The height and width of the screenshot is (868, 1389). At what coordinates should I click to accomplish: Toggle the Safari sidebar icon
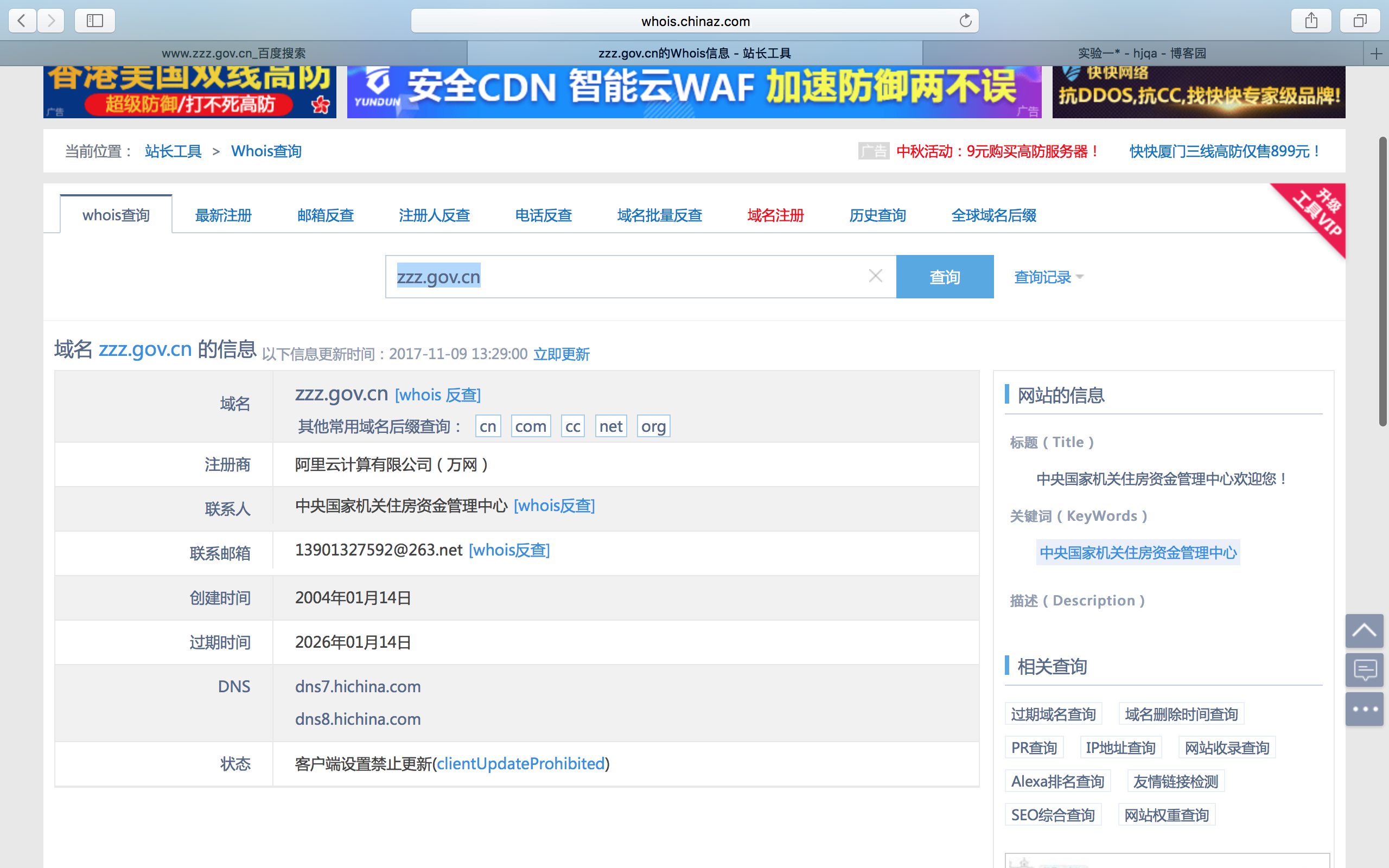[95, 21]
